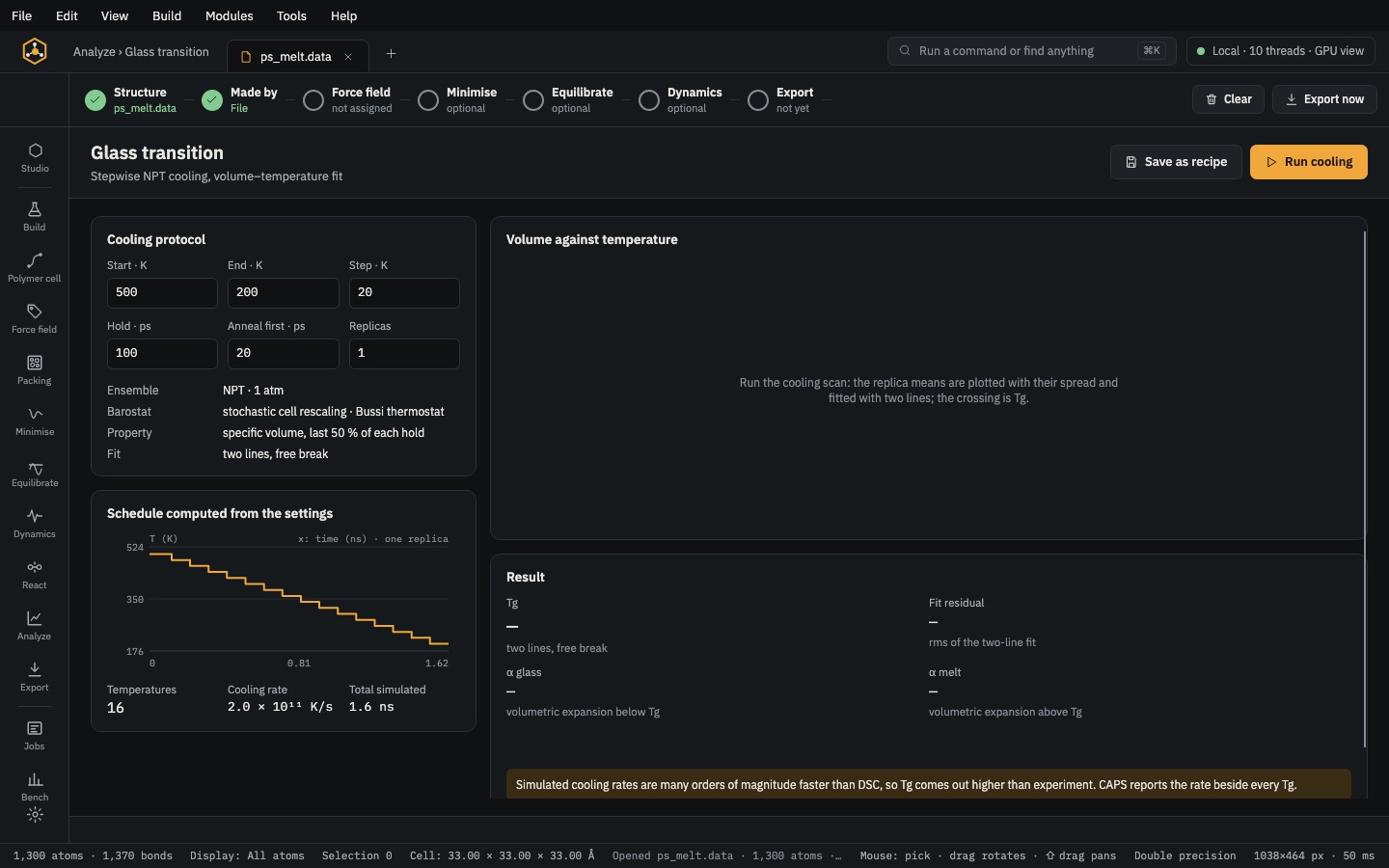Click the Export now button
1389x868 pixels.
(x=1324, y=99)
